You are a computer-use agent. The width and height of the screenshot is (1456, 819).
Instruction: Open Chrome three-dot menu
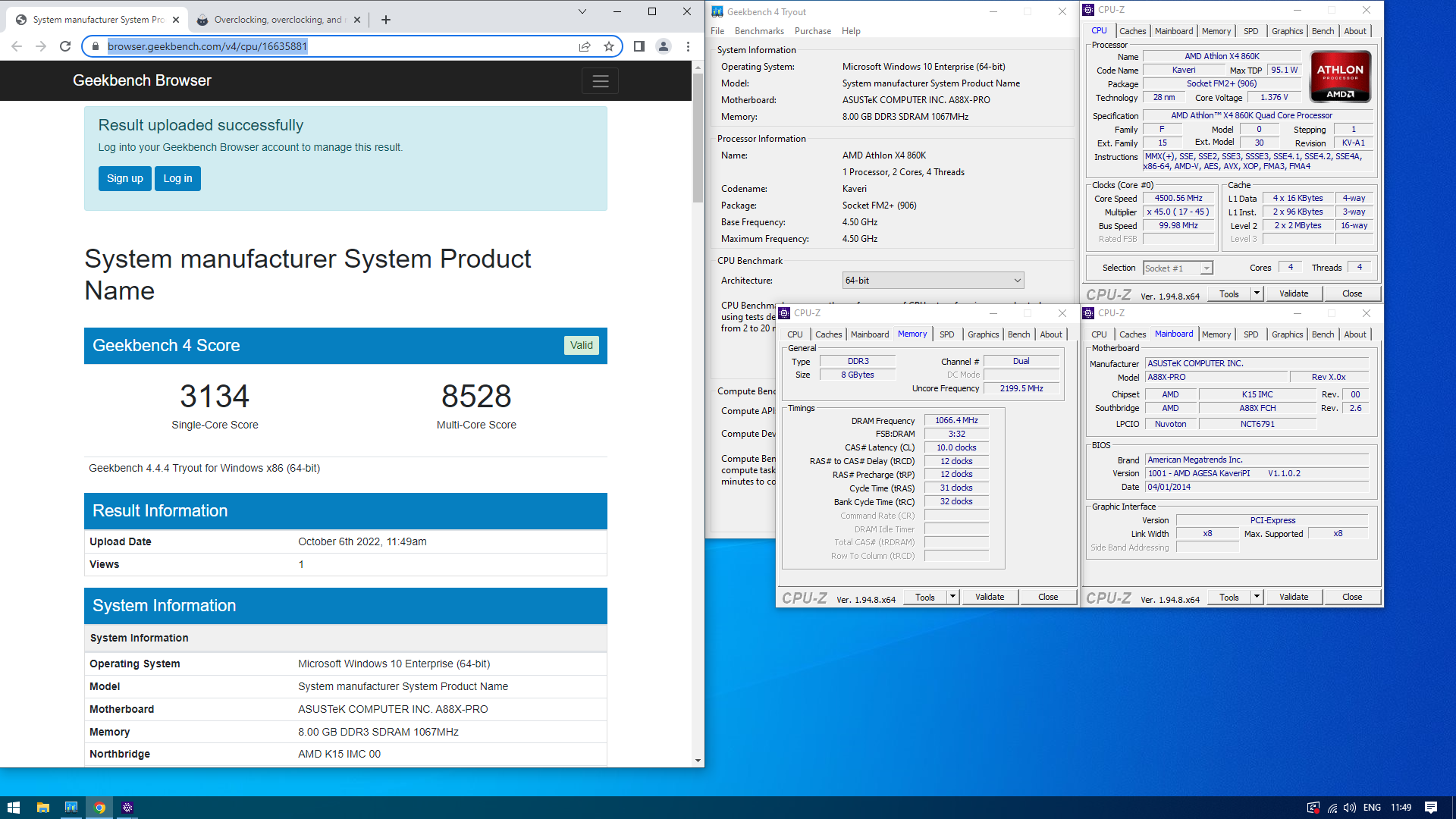coord(688,46)
